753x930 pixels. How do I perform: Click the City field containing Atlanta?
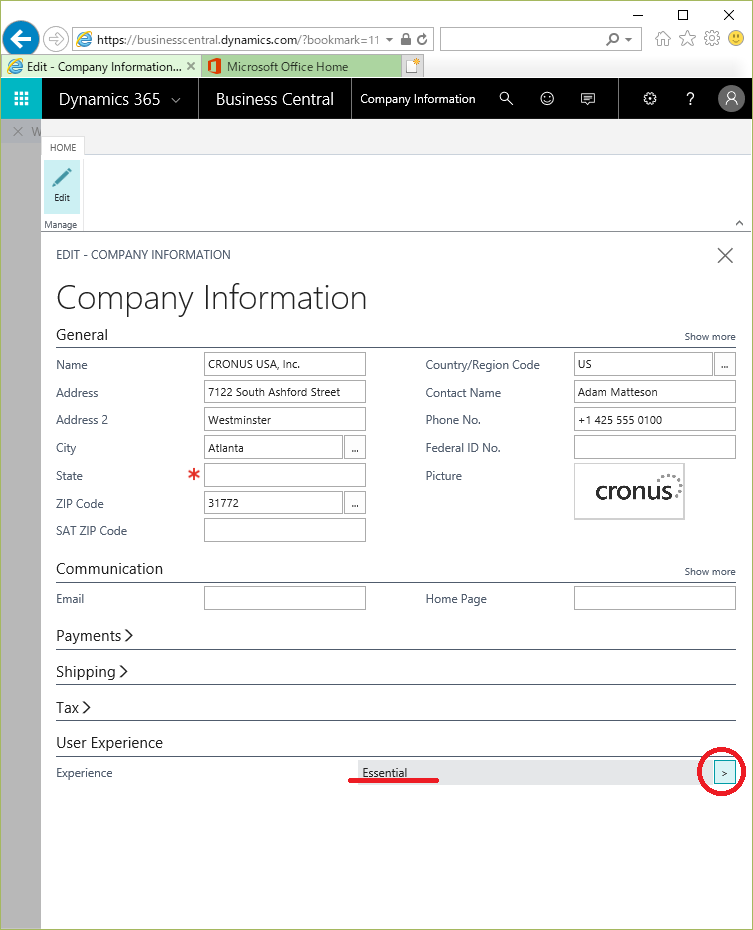click(x=273, y=447)
